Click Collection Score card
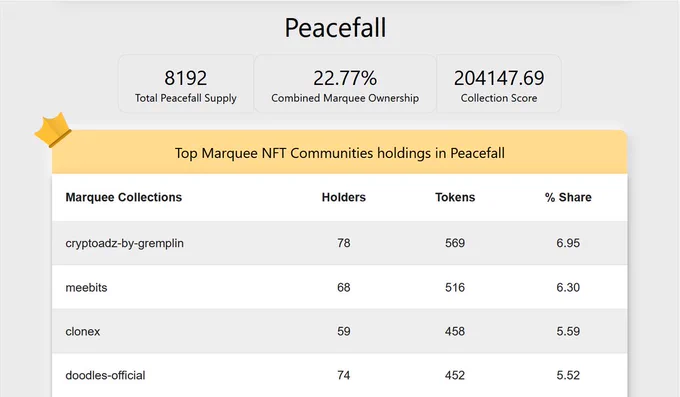 pos(499,84)
